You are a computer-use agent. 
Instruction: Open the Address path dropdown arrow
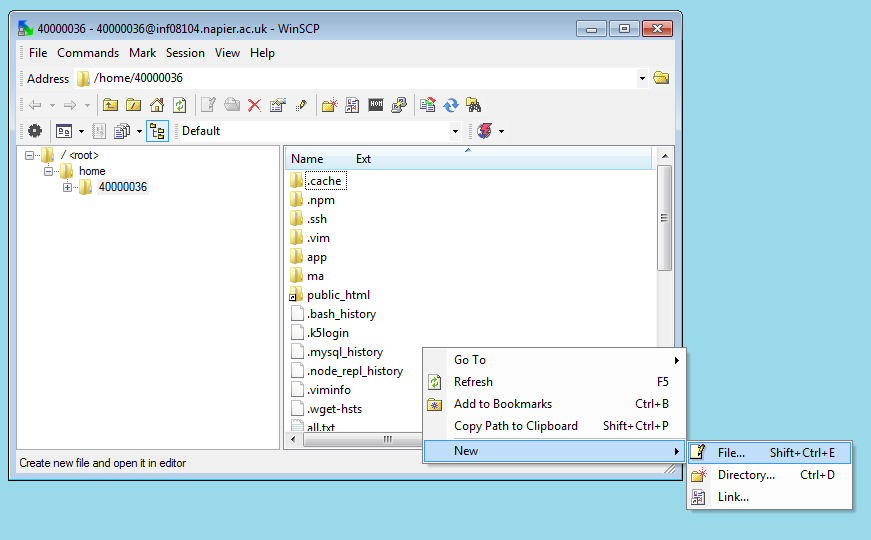[x=642, y=78]
